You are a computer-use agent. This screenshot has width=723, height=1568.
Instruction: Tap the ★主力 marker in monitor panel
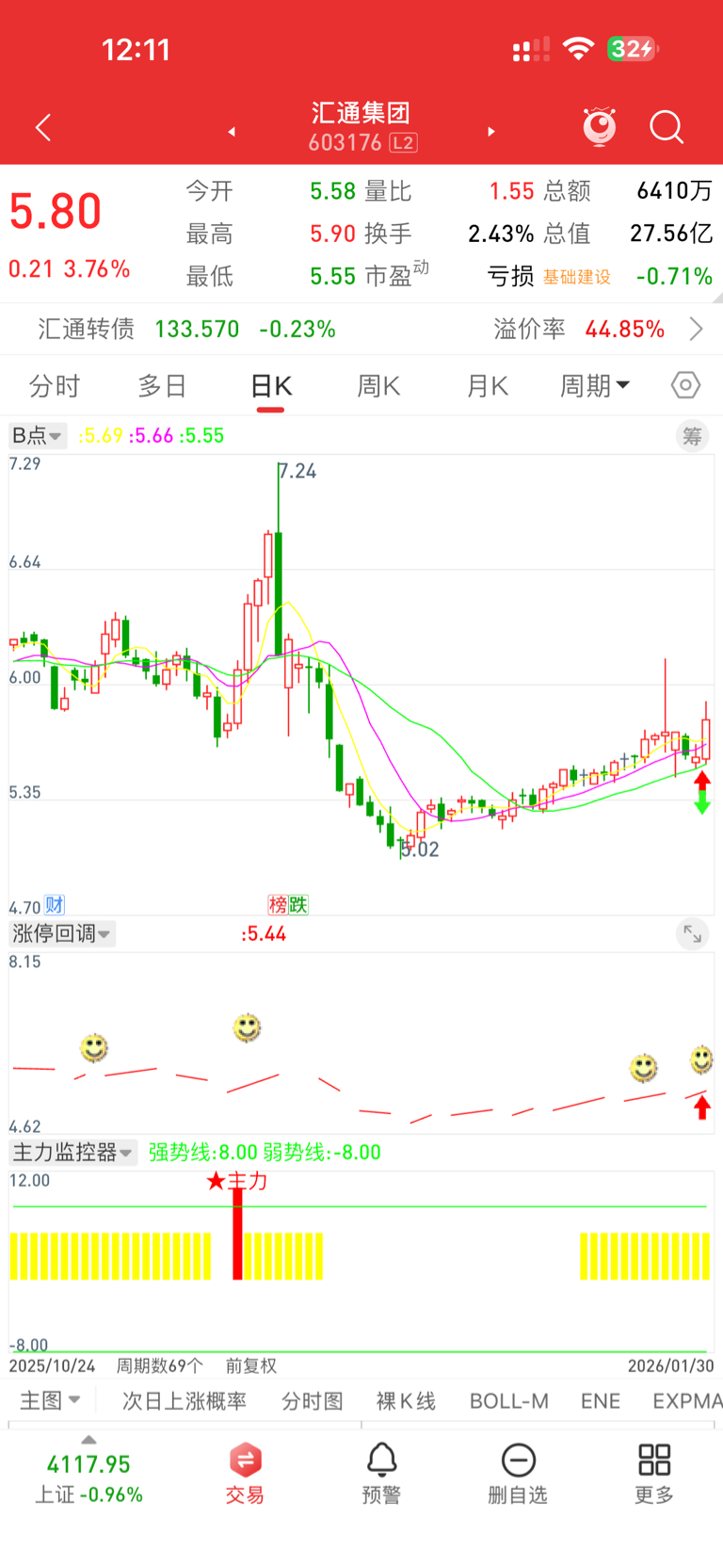point(236,1180)
